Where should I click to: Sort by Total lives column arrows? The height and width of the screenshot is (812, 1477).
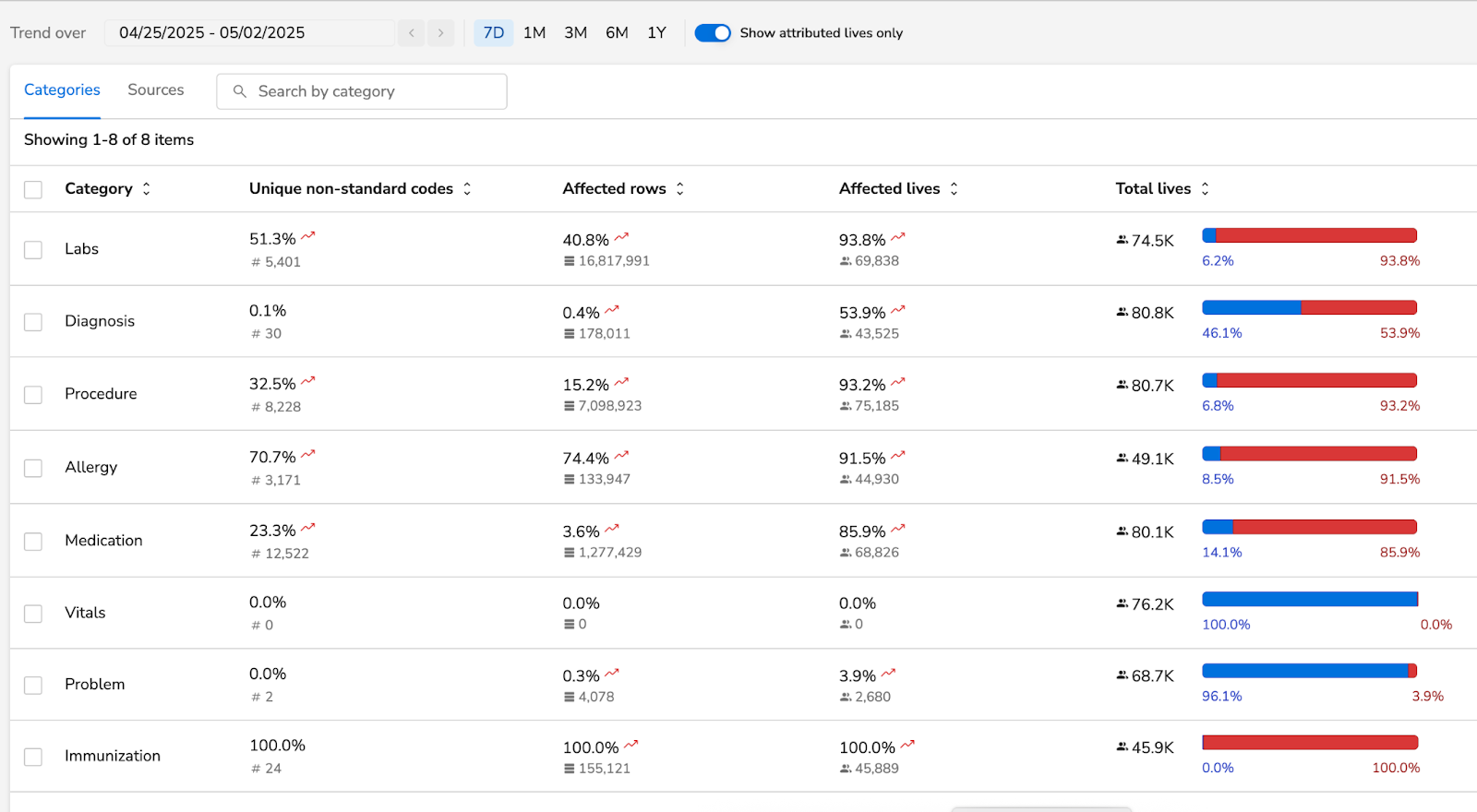tap(1205, 188)
